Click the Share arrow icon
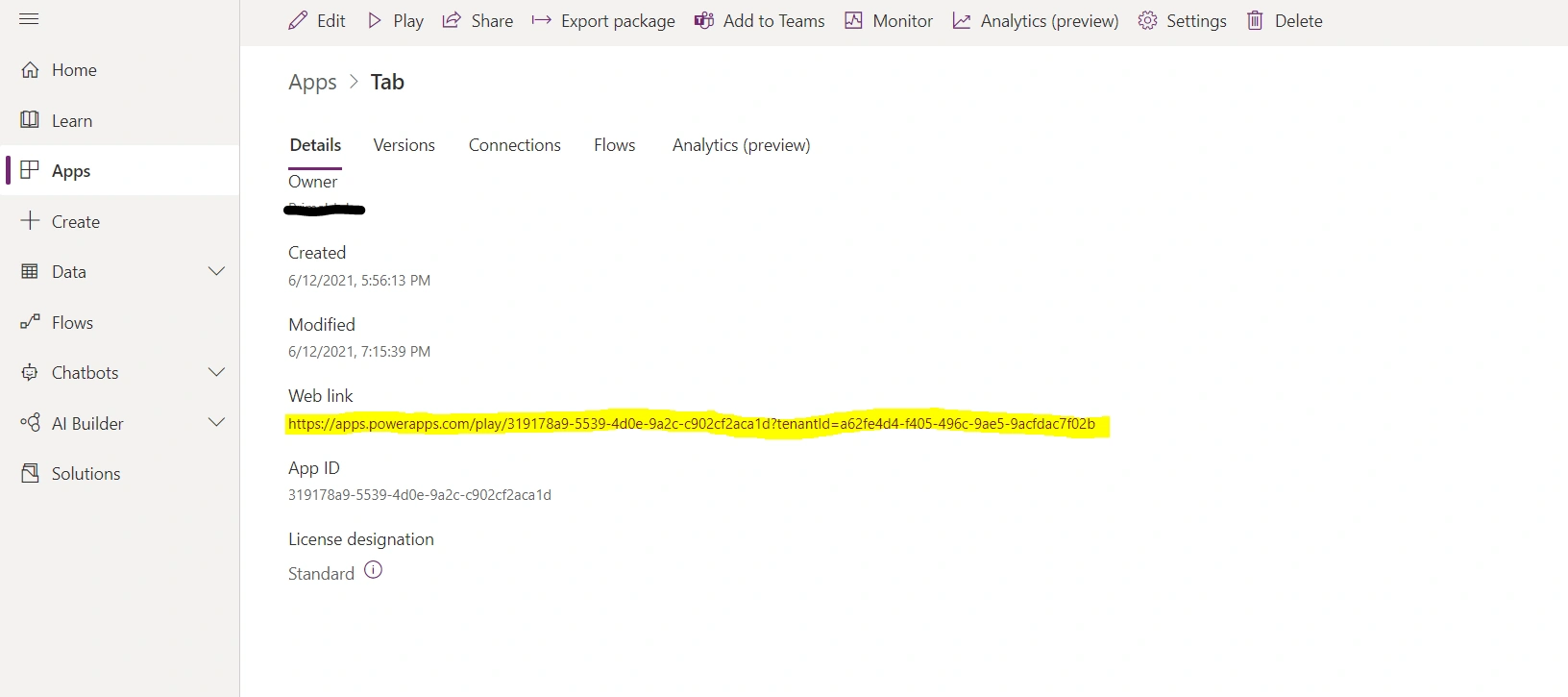 (x=452, y=20)
